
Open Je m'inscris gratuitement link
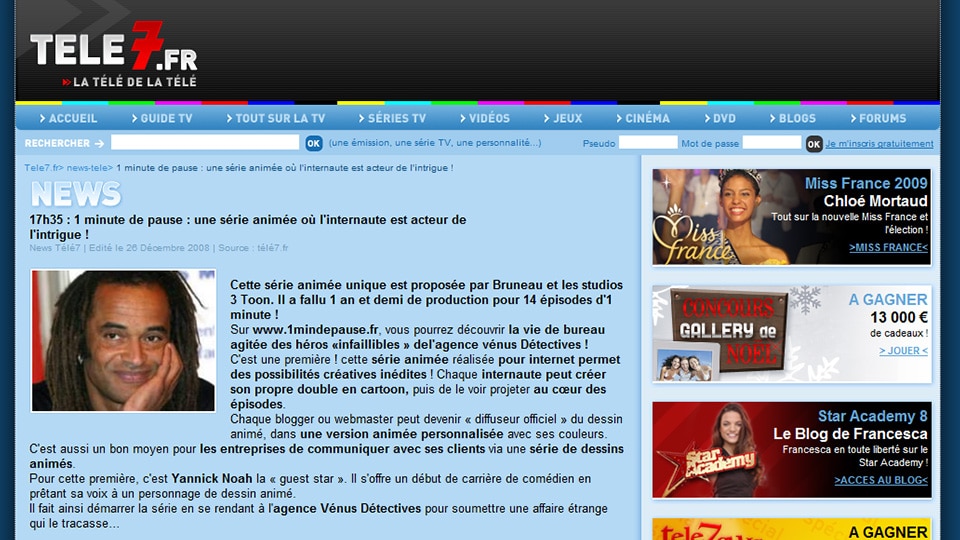pos(879,144)
